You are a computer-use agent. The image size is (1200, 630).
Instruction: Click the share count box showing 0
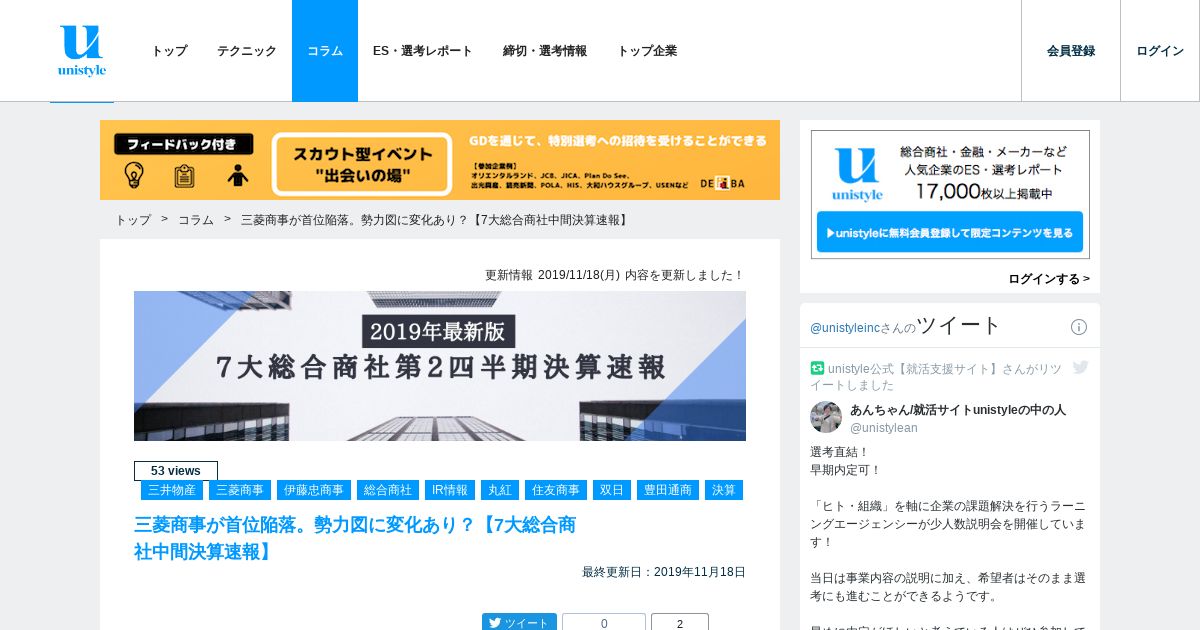click(x=604, y=623)
